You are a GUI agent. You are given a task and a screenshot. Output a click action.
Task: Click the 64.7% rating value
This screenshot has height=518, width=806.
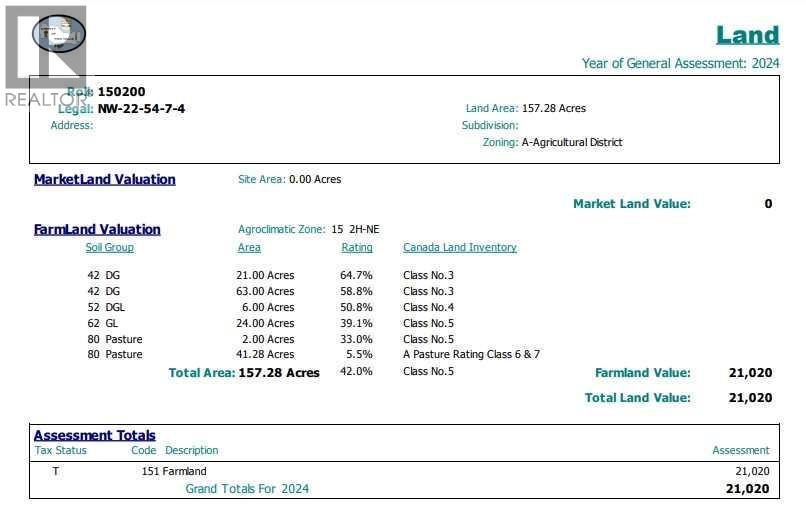356,275
